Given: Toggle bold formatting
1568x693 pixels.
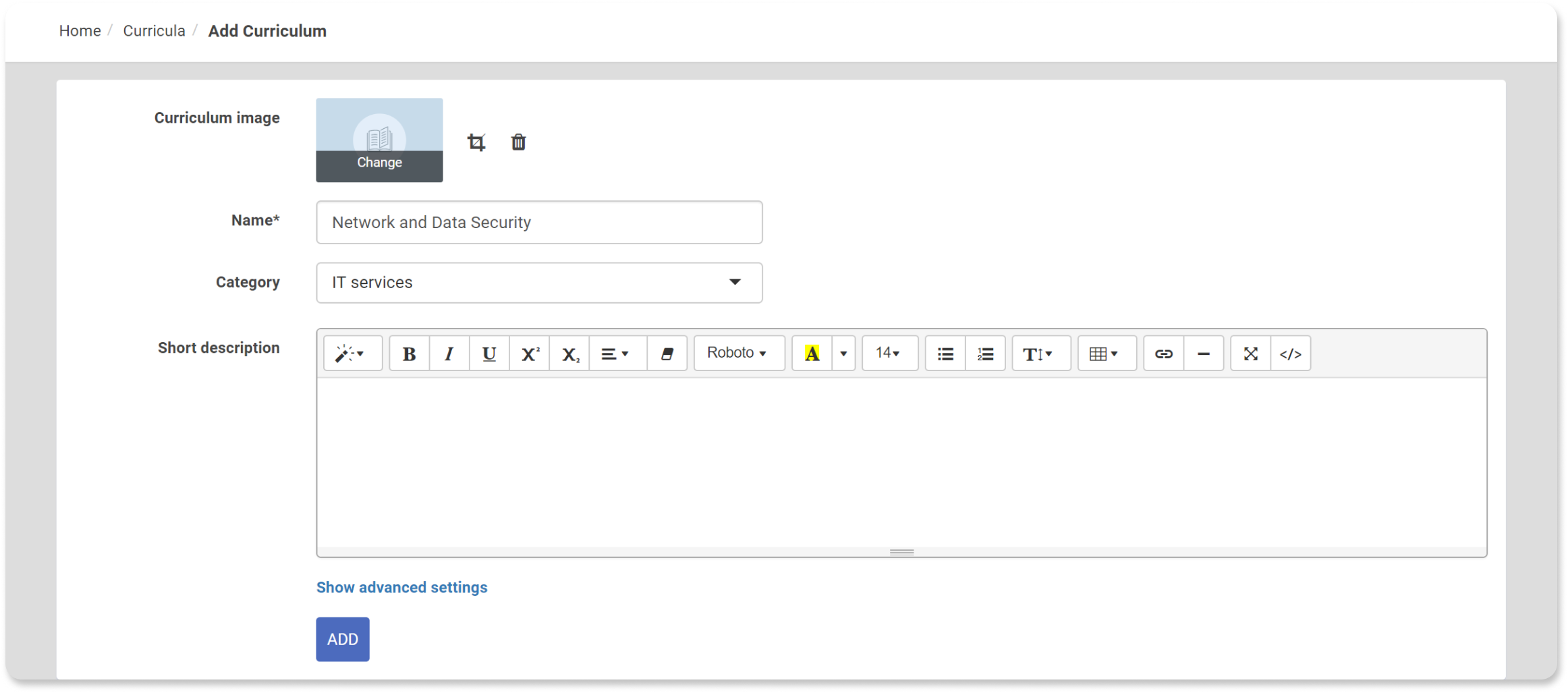Looking at the screenshot, I should (x=410, y=354).
